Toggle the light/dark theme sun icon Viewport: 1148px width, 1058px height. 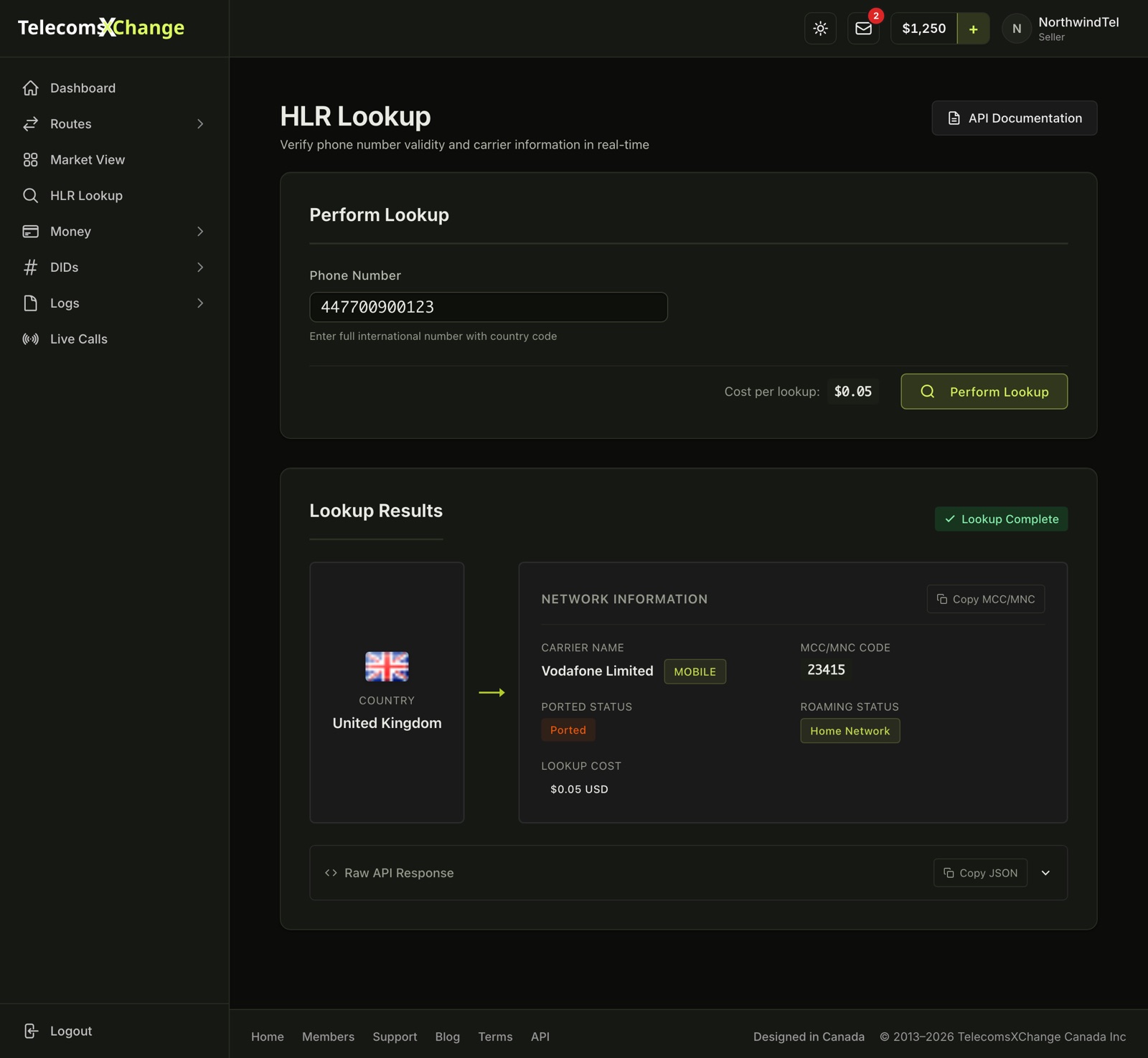coord(820,29)
